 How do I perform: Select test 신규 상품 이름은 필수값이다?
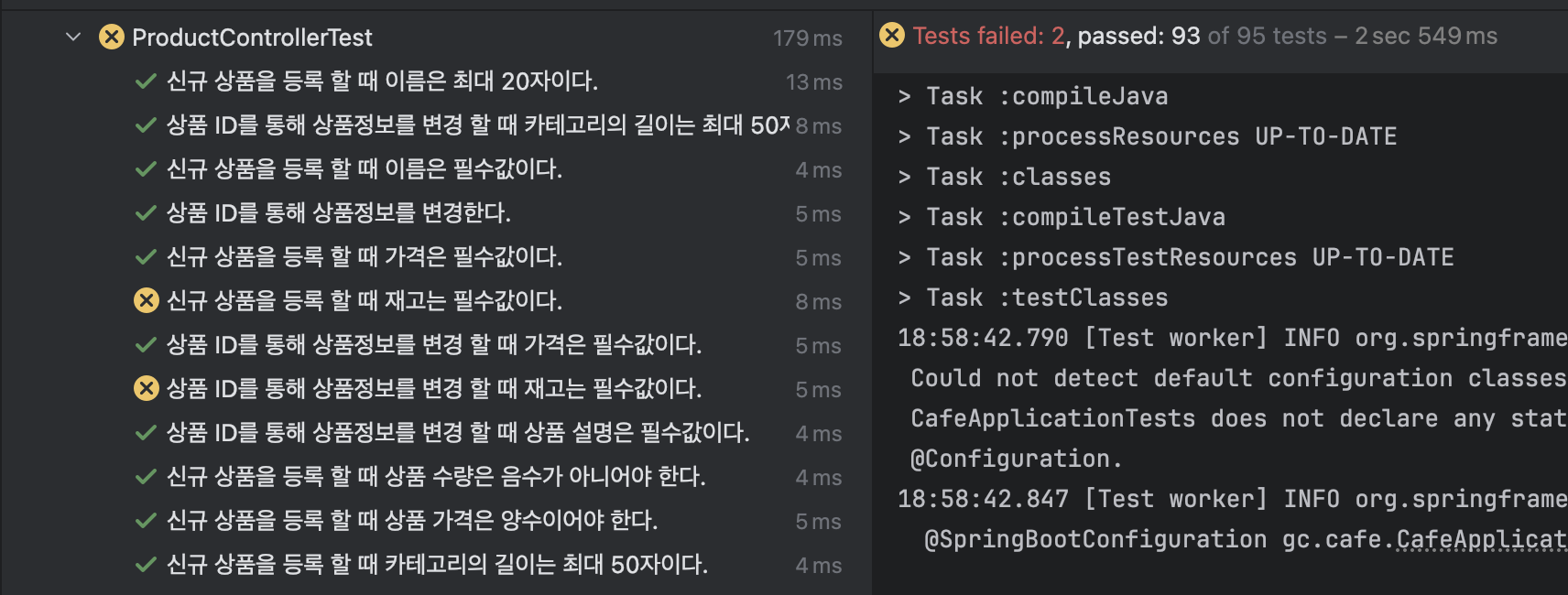(365, 169)
